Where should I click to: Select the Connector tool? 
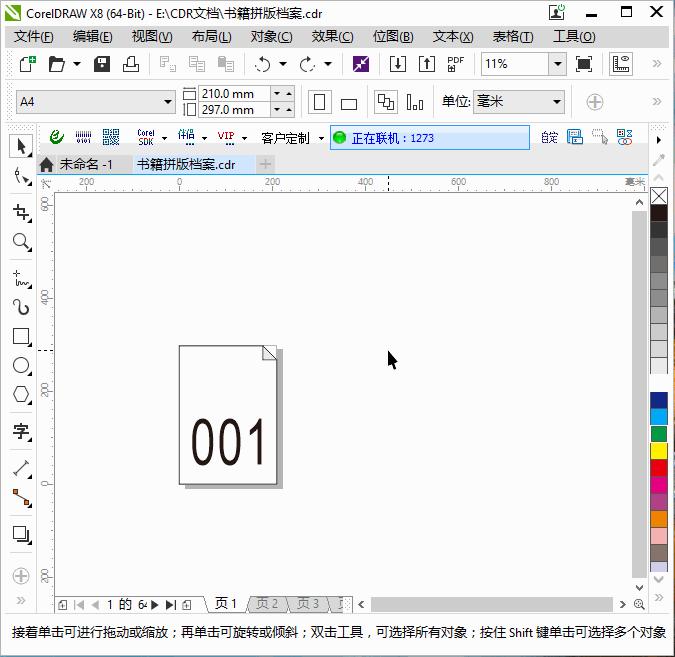click(22, 498)
